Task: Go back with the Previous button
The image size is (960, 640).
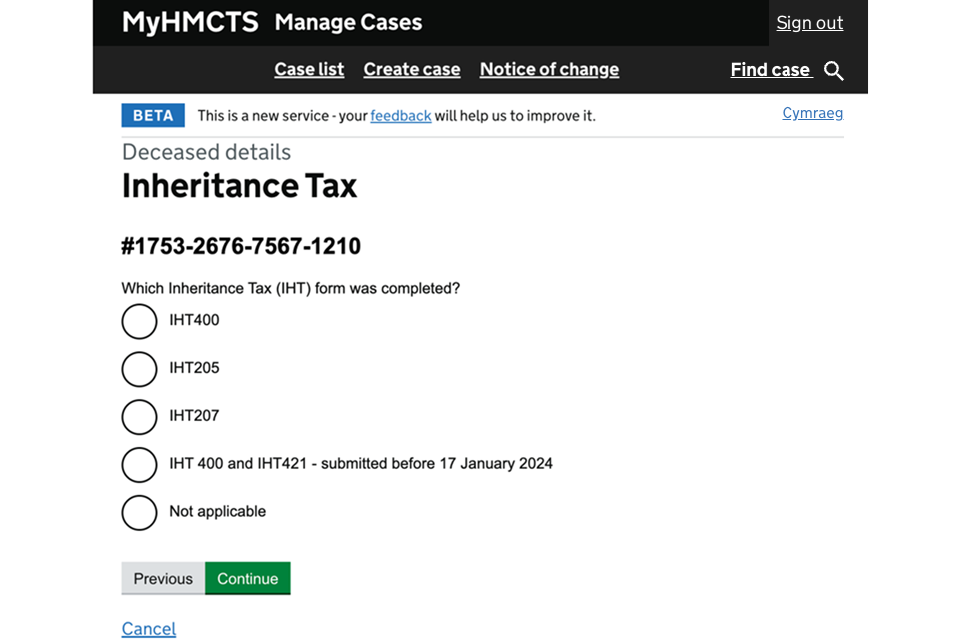Action: [x=163, y=578]
